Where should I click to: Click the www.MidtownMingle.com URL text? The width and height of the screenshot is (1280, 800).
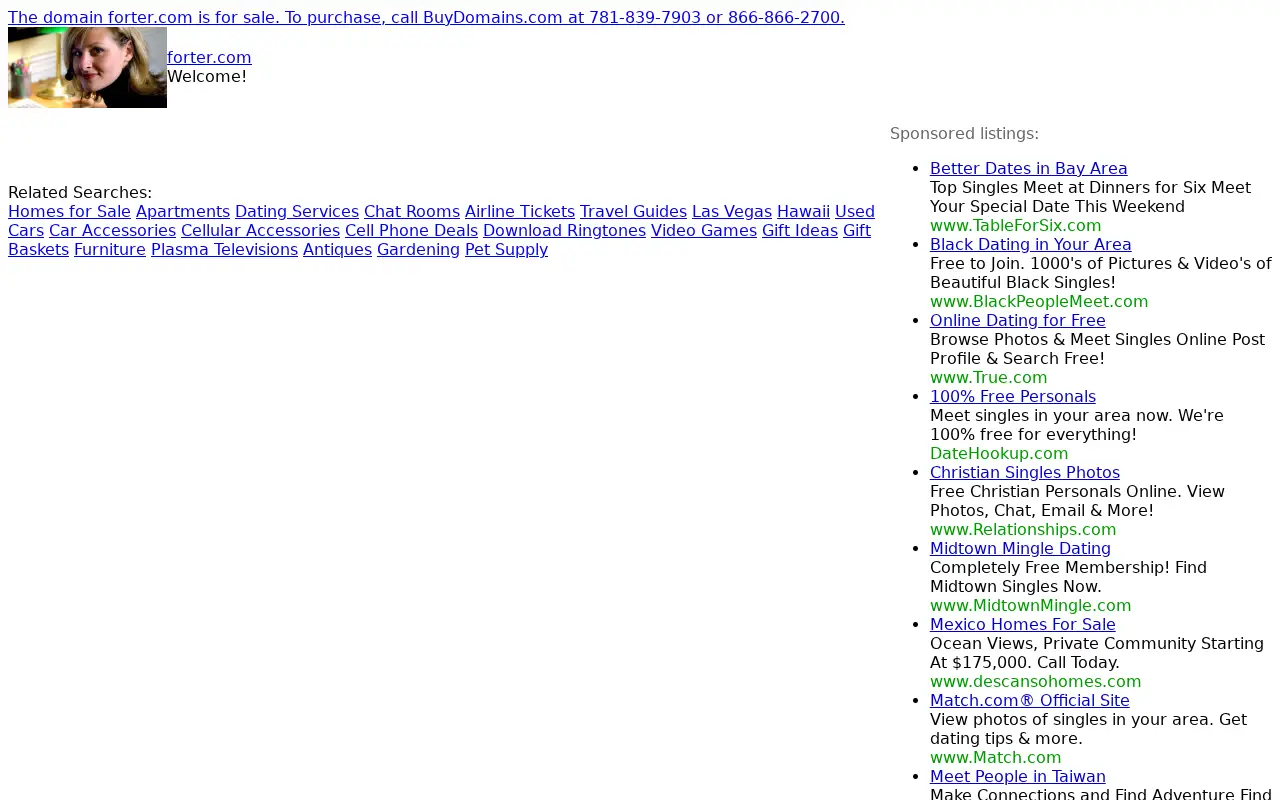(1031, 605)
